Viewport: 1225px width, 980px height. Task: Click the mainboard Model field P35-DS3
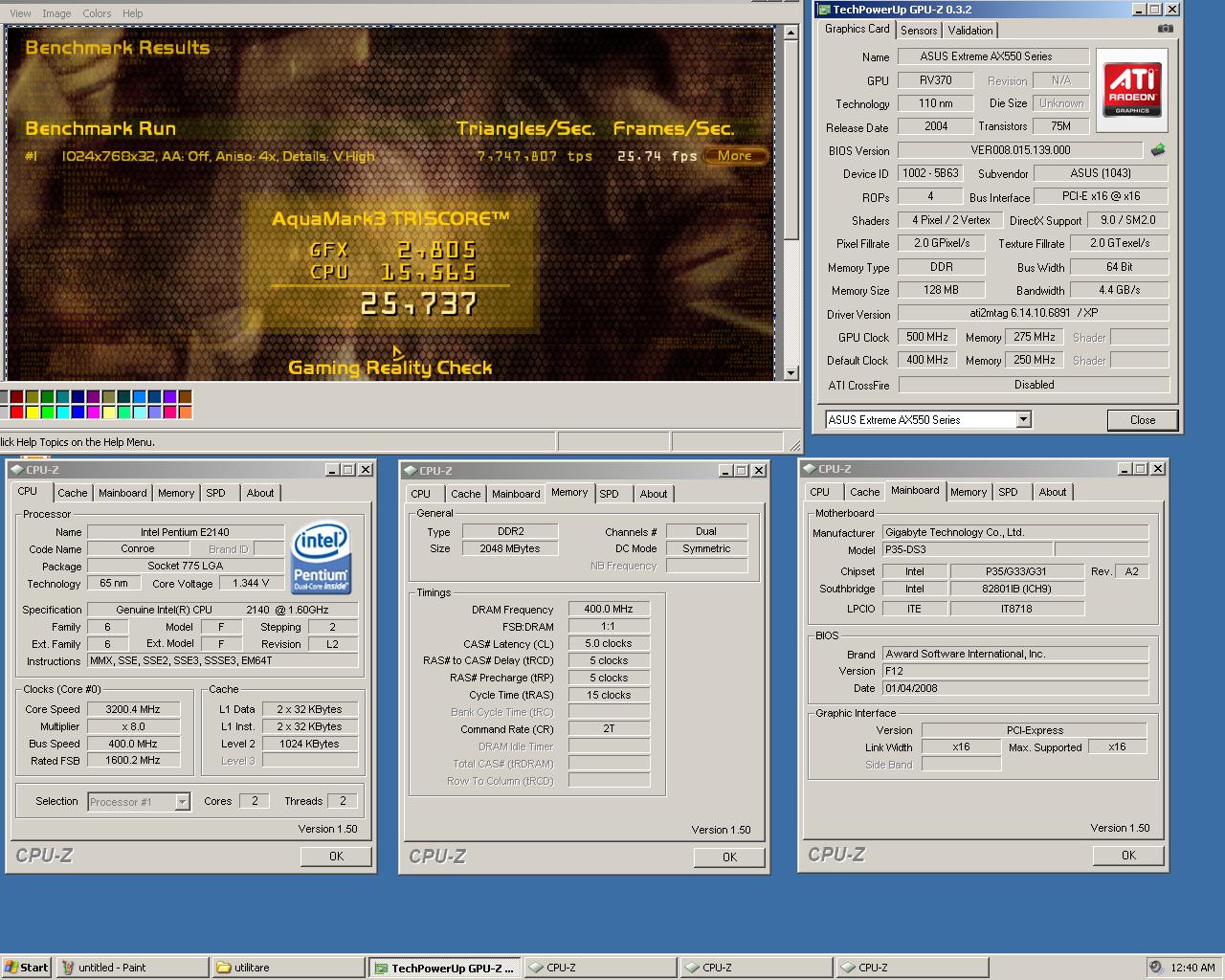pyautogui.click(x=967, y=549)
